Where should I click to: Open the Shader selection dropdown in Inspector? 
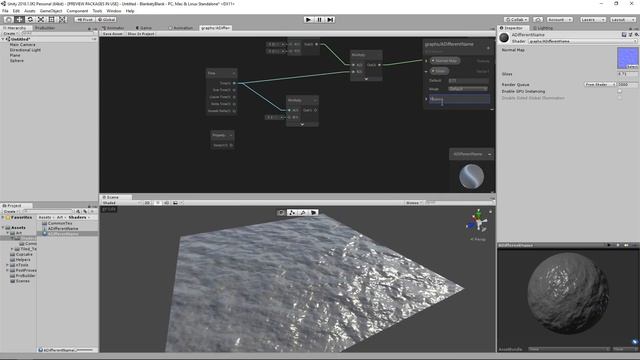[x=582, y=41]
